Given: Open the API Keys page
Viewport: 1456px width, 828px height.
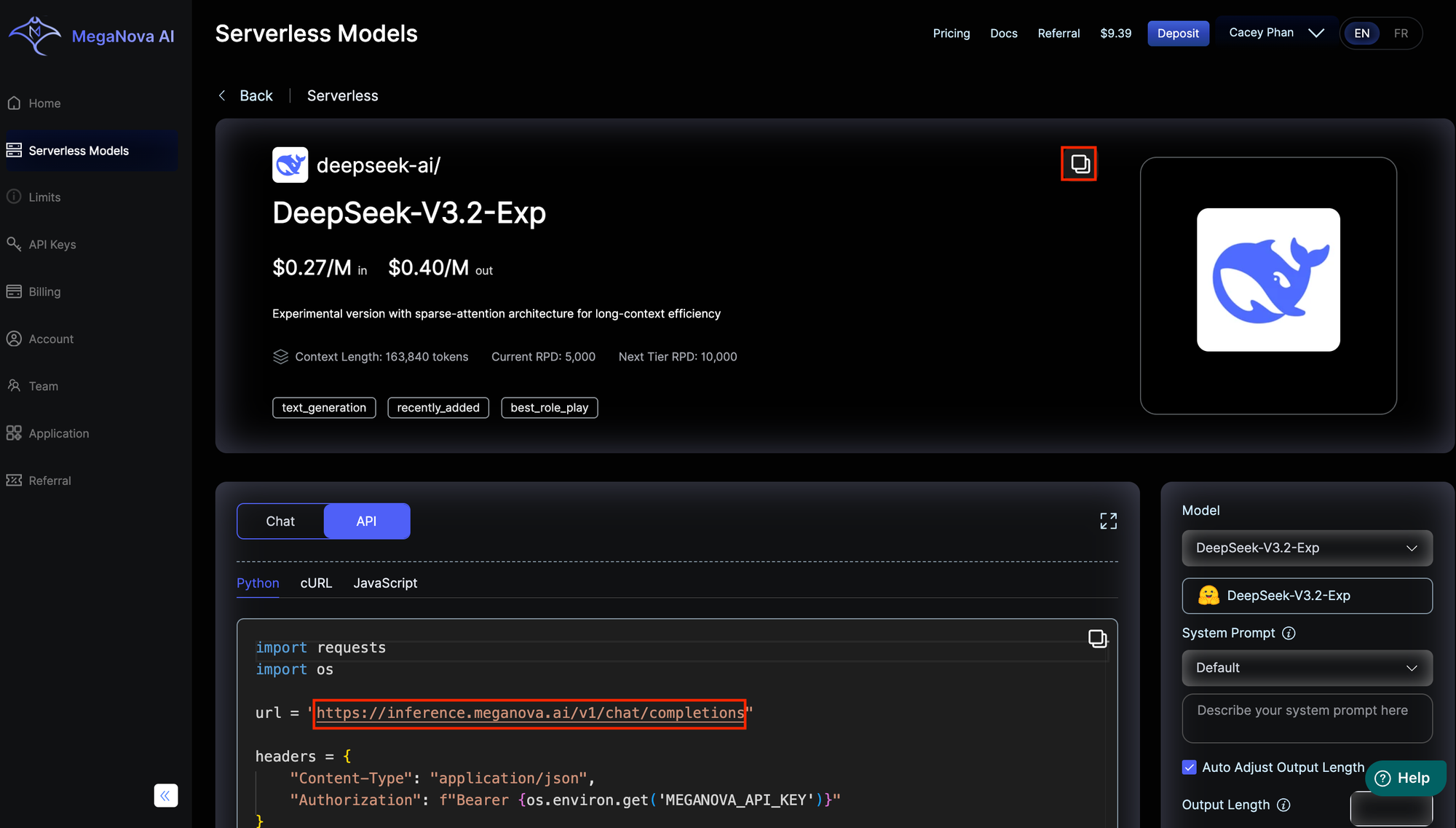Looking at the screenshot, I should tap(52, 245).
